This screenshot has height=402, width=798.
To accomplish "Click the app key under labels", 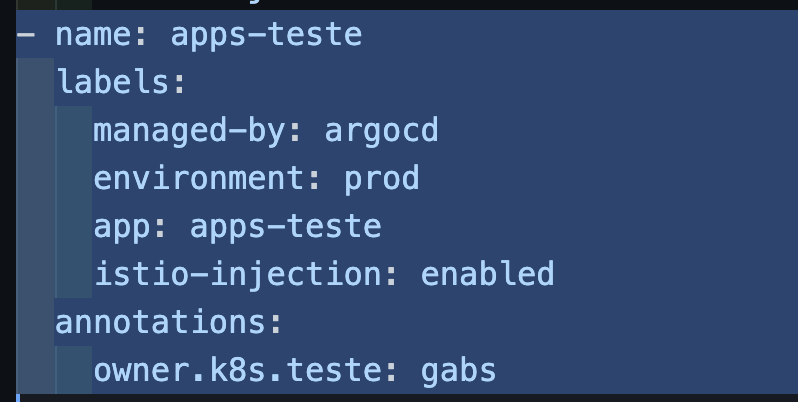I will pos(122,225).
